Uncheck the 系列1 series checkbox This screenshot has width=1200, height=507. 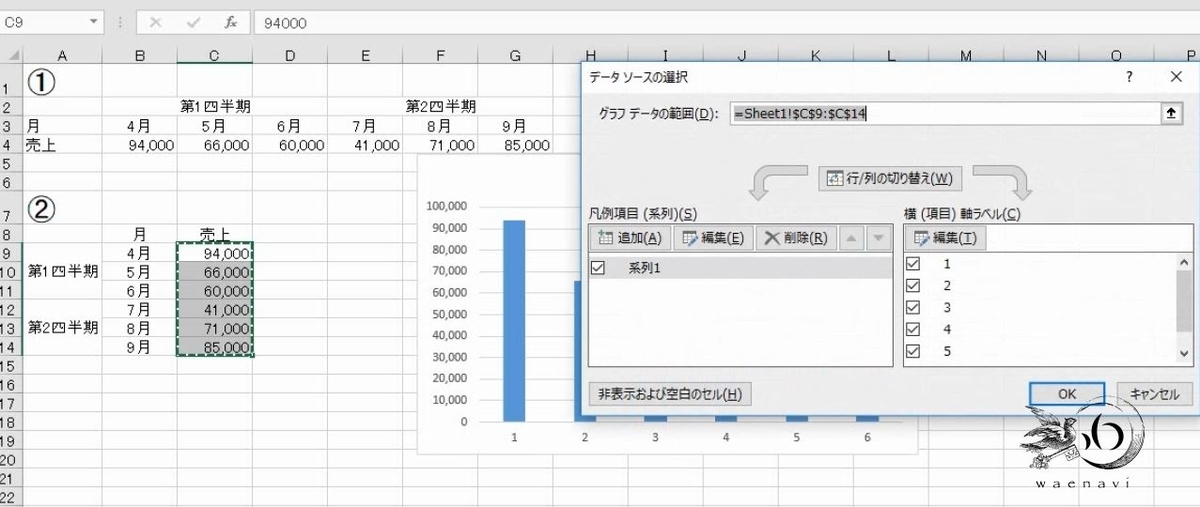[x=599, y=267]
